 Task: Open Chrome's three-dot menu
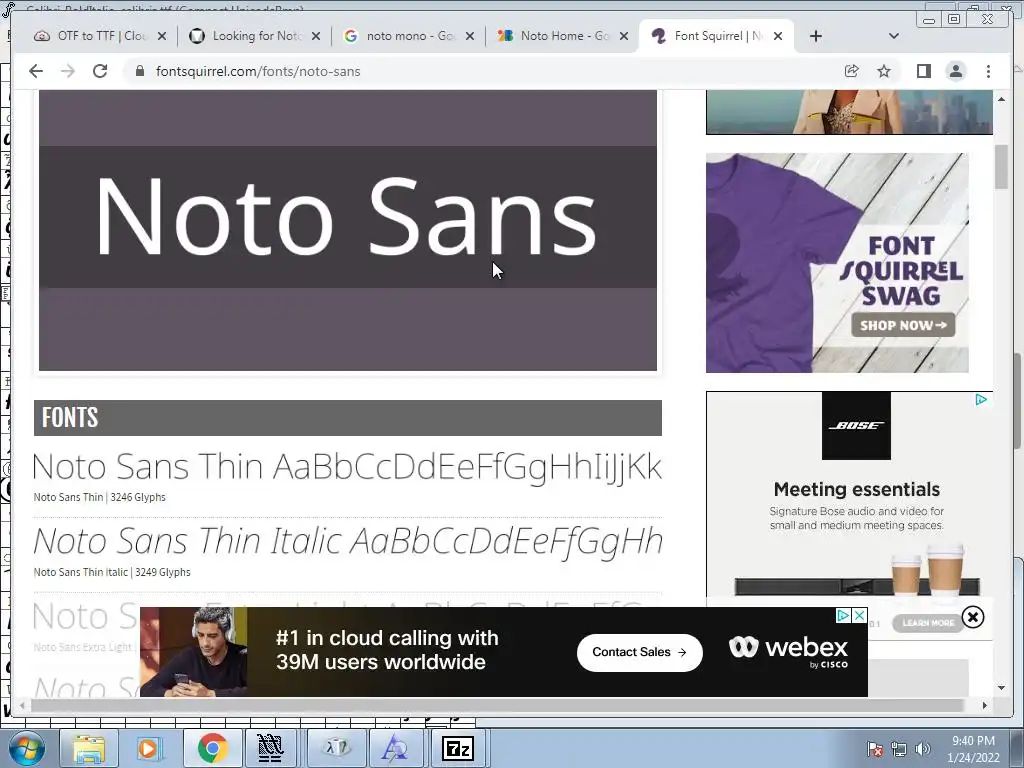point(988,71)
